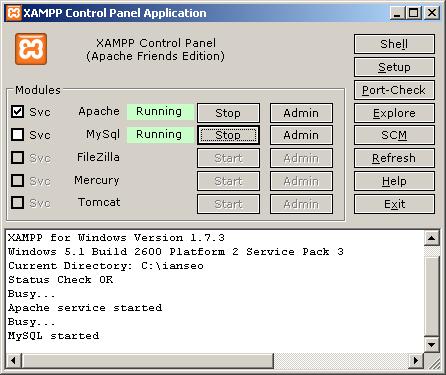The image size is (446, 375).
Task: Minimize the XAMPP window
Action: click(x=397, y=13)
